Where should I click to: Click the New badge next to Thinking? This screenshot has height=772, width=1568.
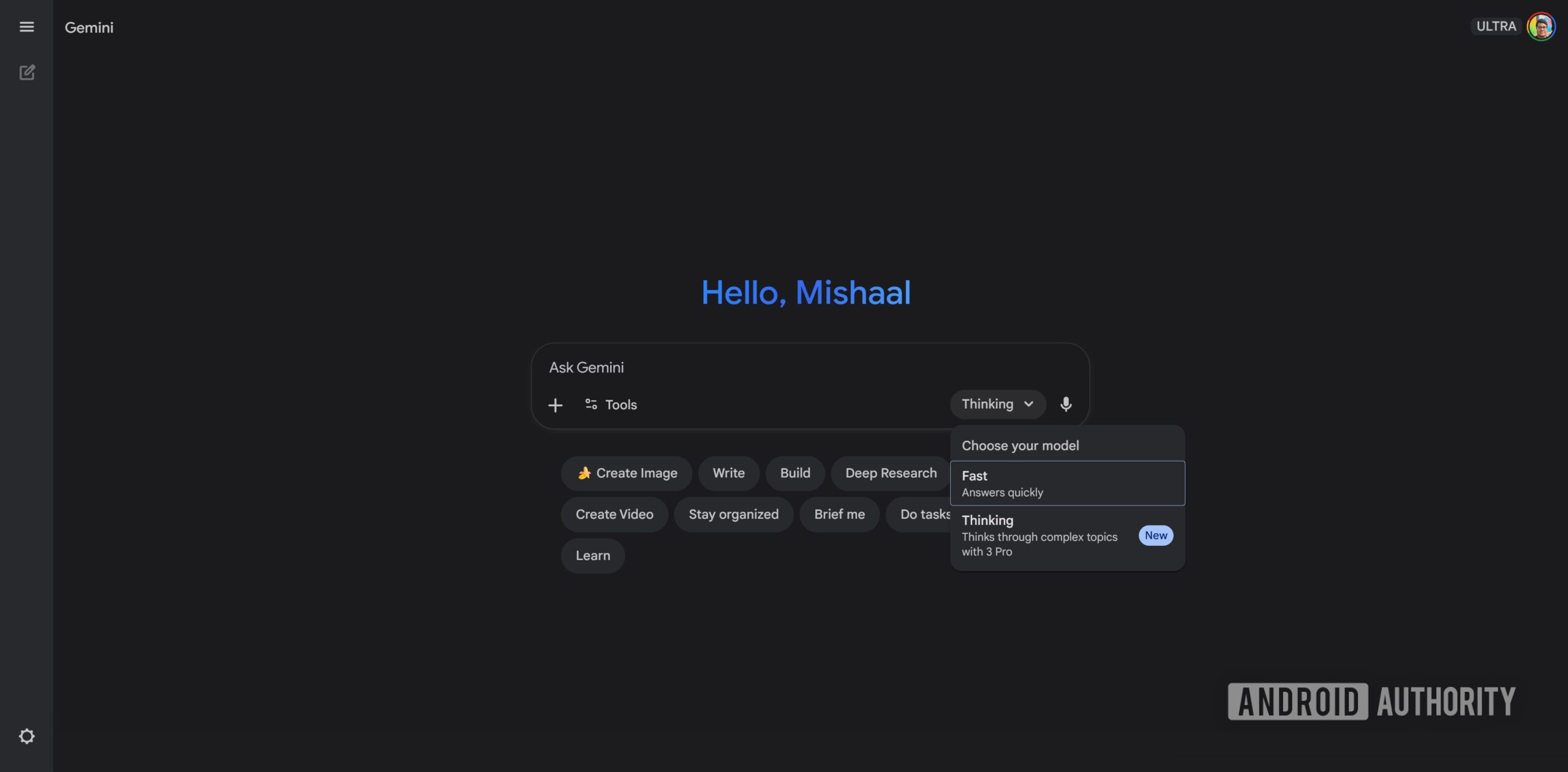tap(1155, 535)
